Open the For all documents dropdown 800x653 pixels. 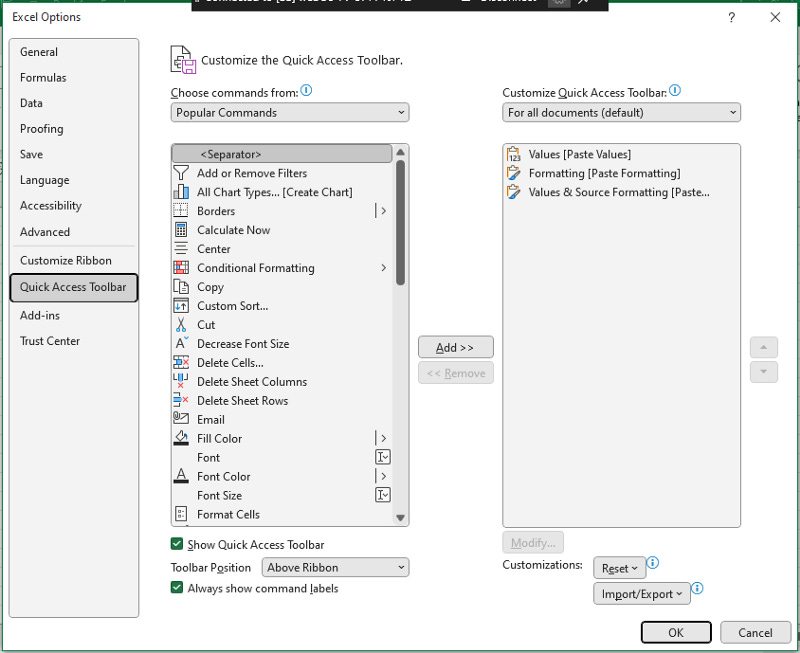(x=621, y=112)
